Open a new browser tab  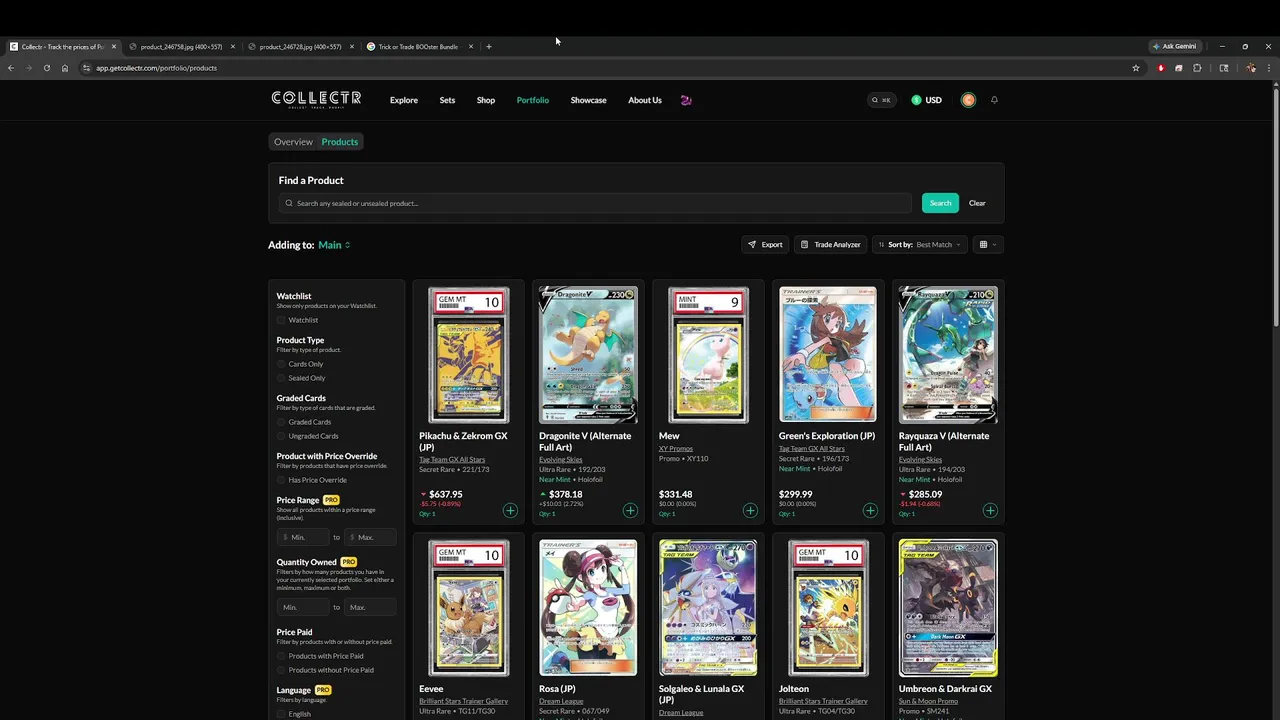(489, 46)
